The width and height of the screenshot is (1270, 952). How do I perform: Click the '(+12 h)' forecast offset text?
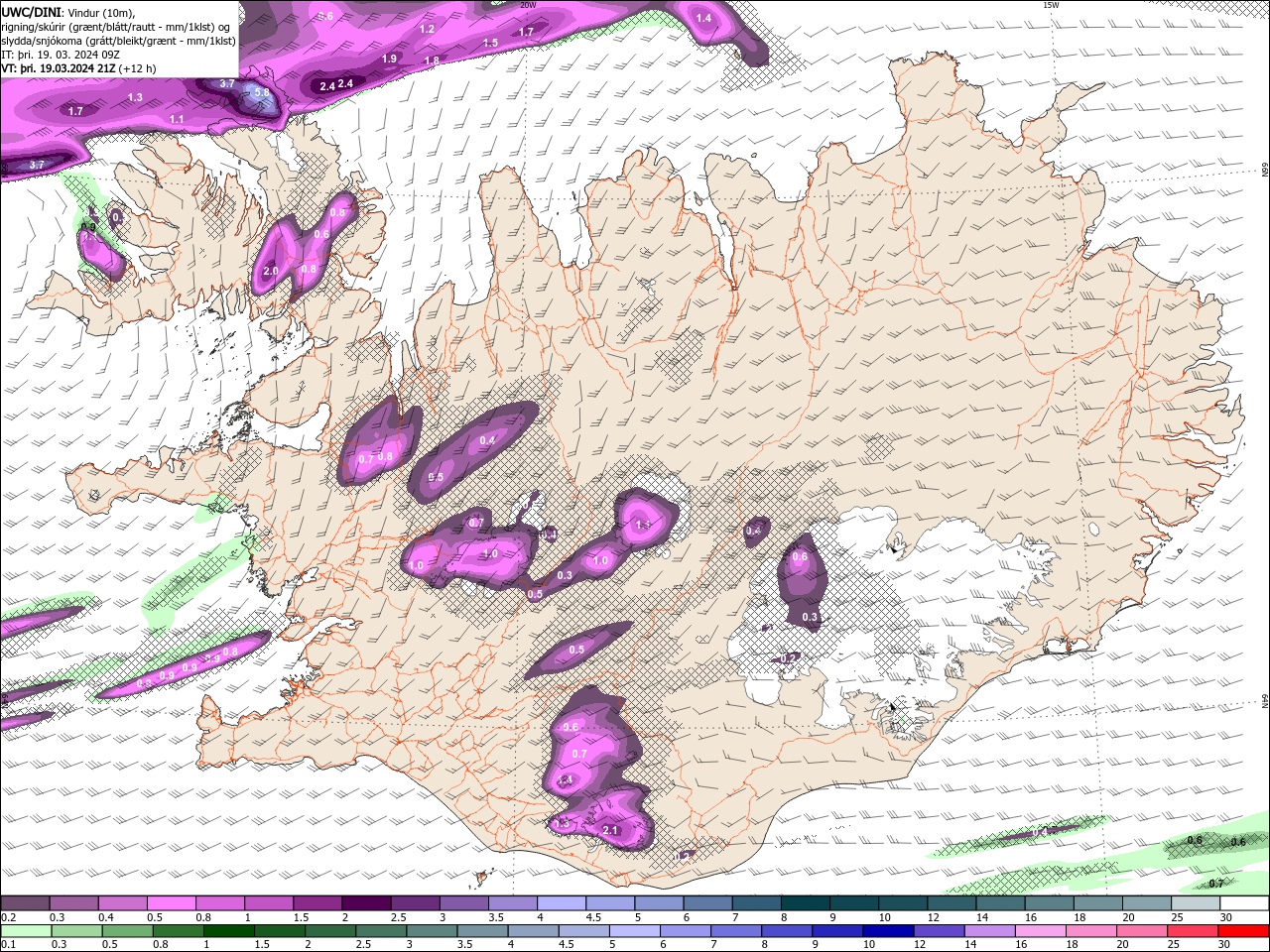pyautogui.click(x=136, y=68)
